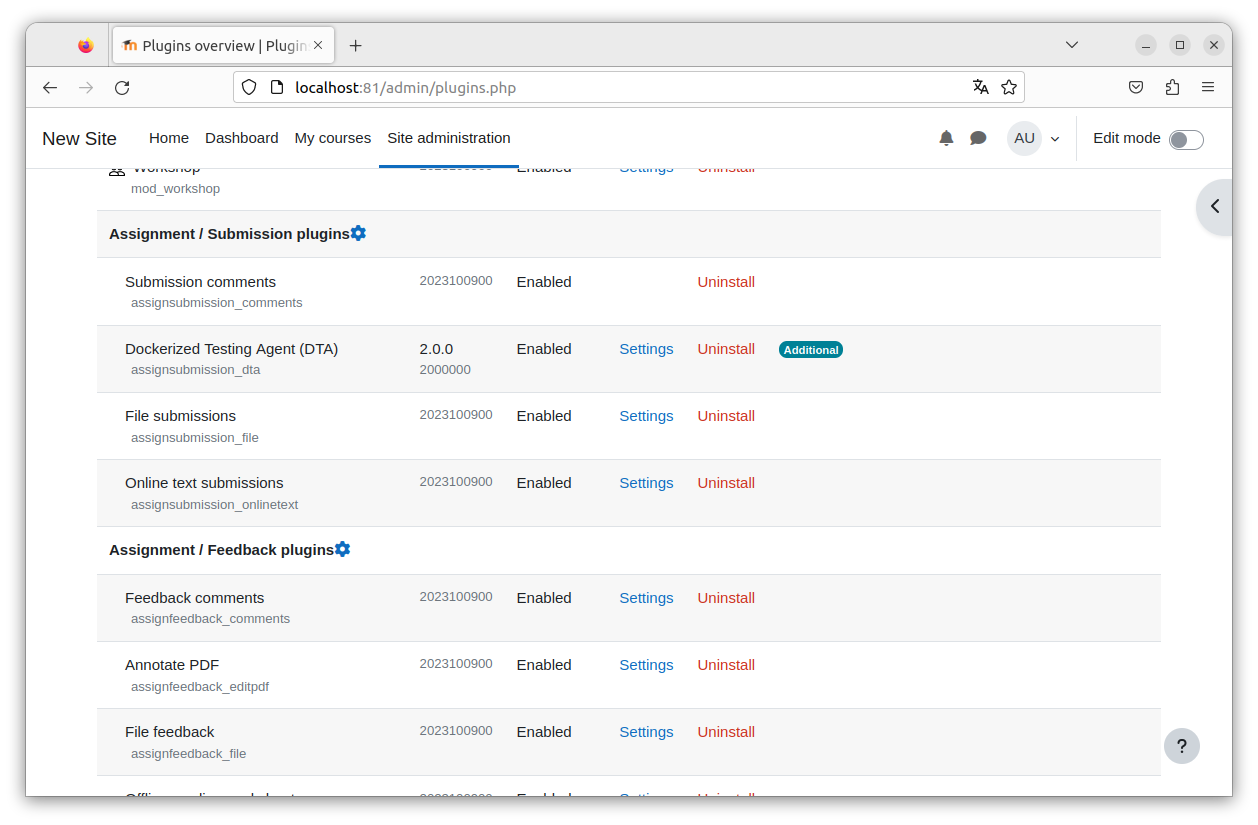Select the Plugins overview browser tab
The image size is (1258, 825).
click(x=223, y=45)
